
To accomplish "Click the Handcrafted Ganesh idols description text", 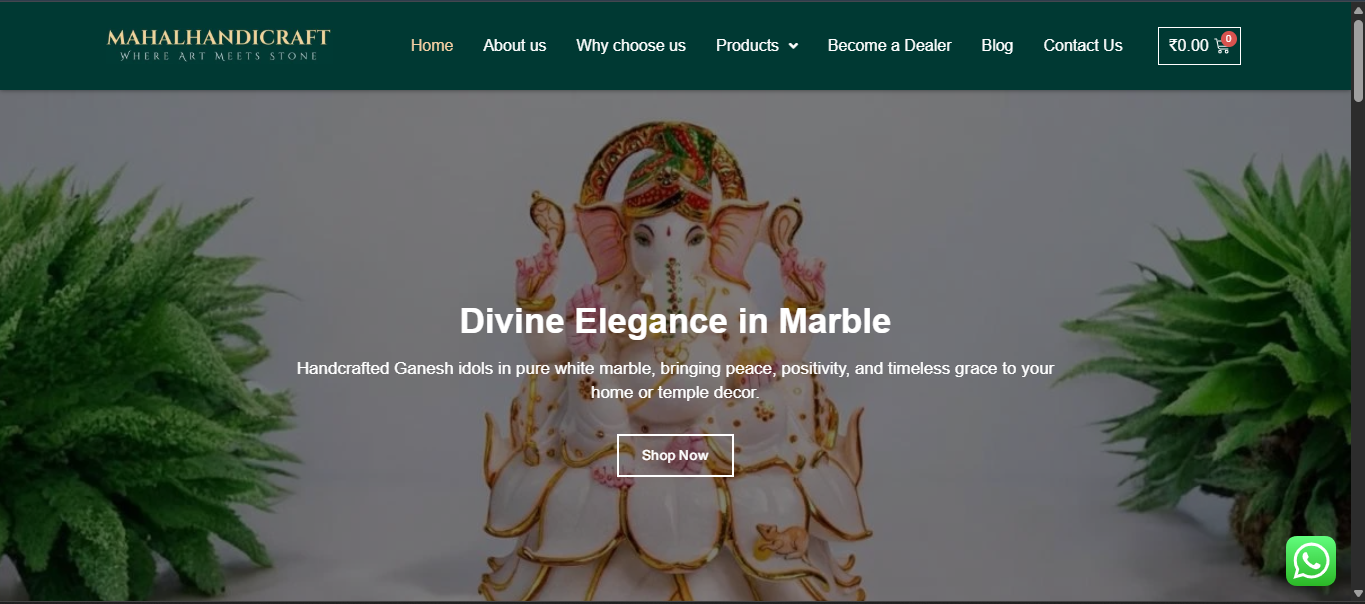I will 675,380.
